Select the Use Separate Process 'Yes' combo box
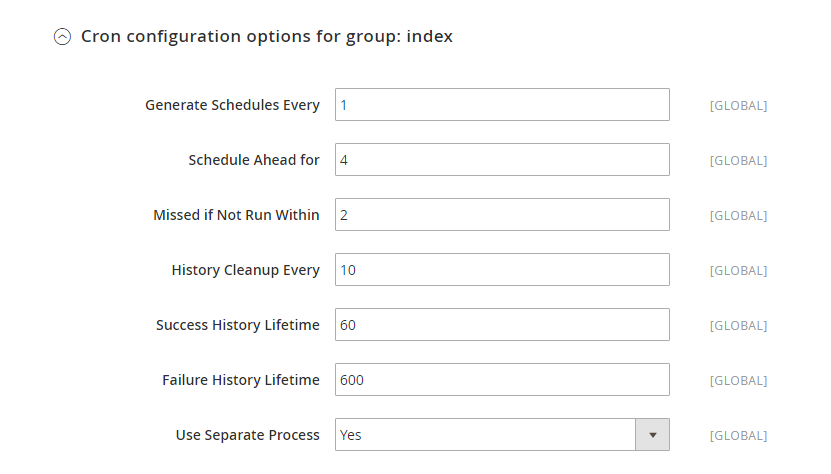 (x=502, y=435)
